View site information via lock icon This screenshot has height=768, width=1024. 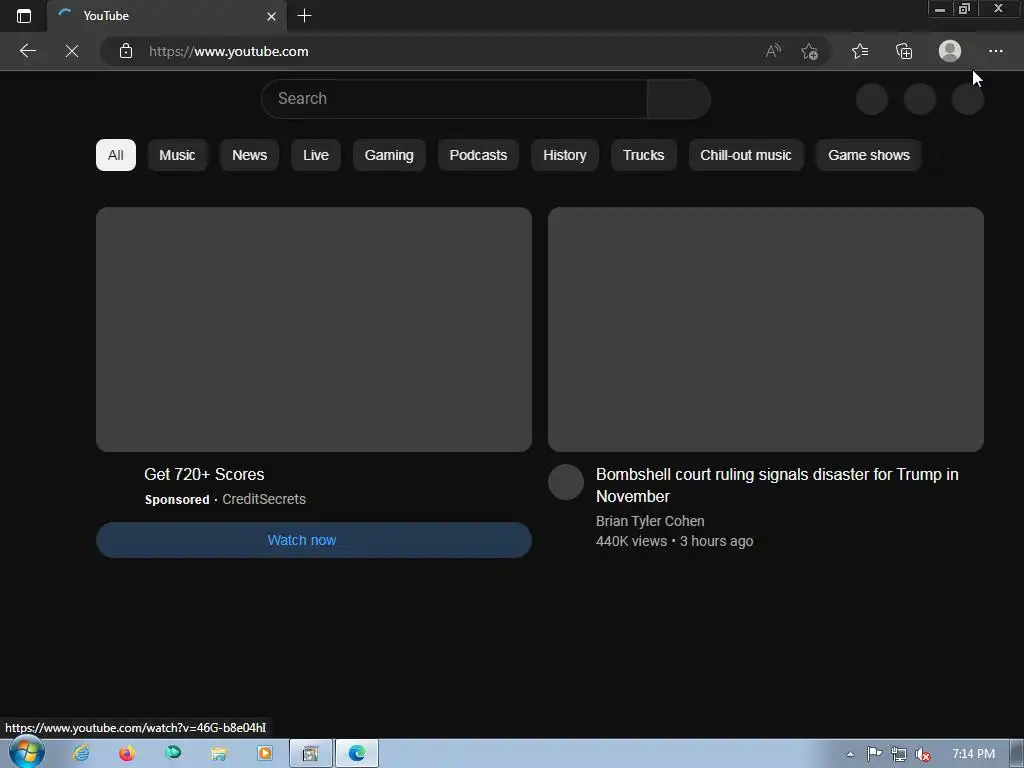pyautogui.click(x=126, y=51)
